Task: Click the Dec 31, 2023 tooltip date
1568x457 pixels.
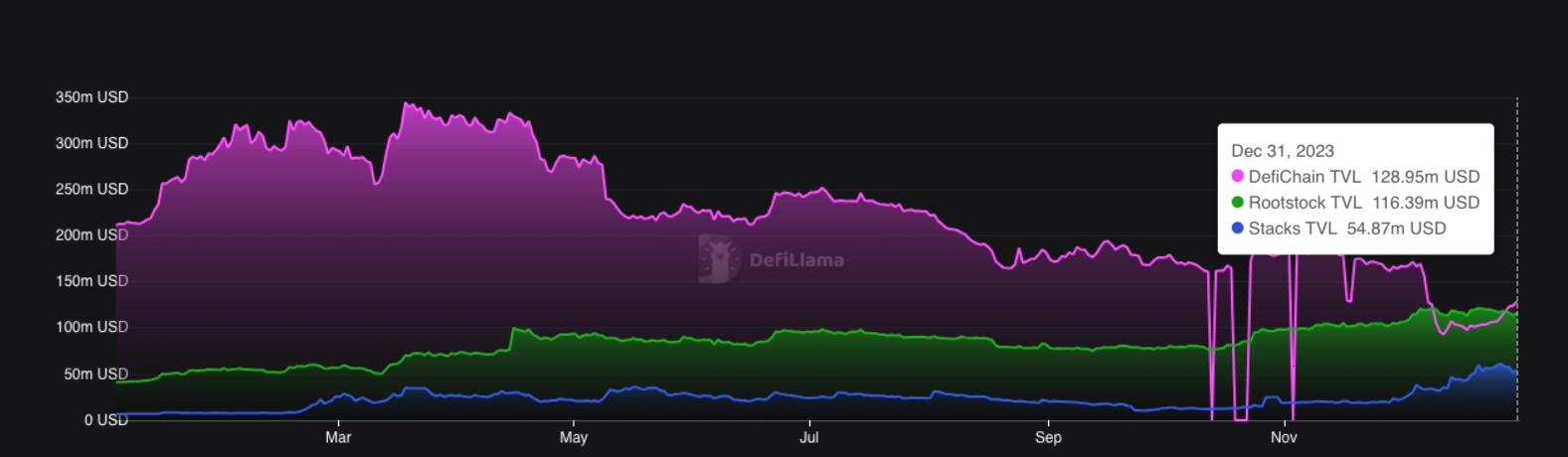Action: [x=1283, y=151]
